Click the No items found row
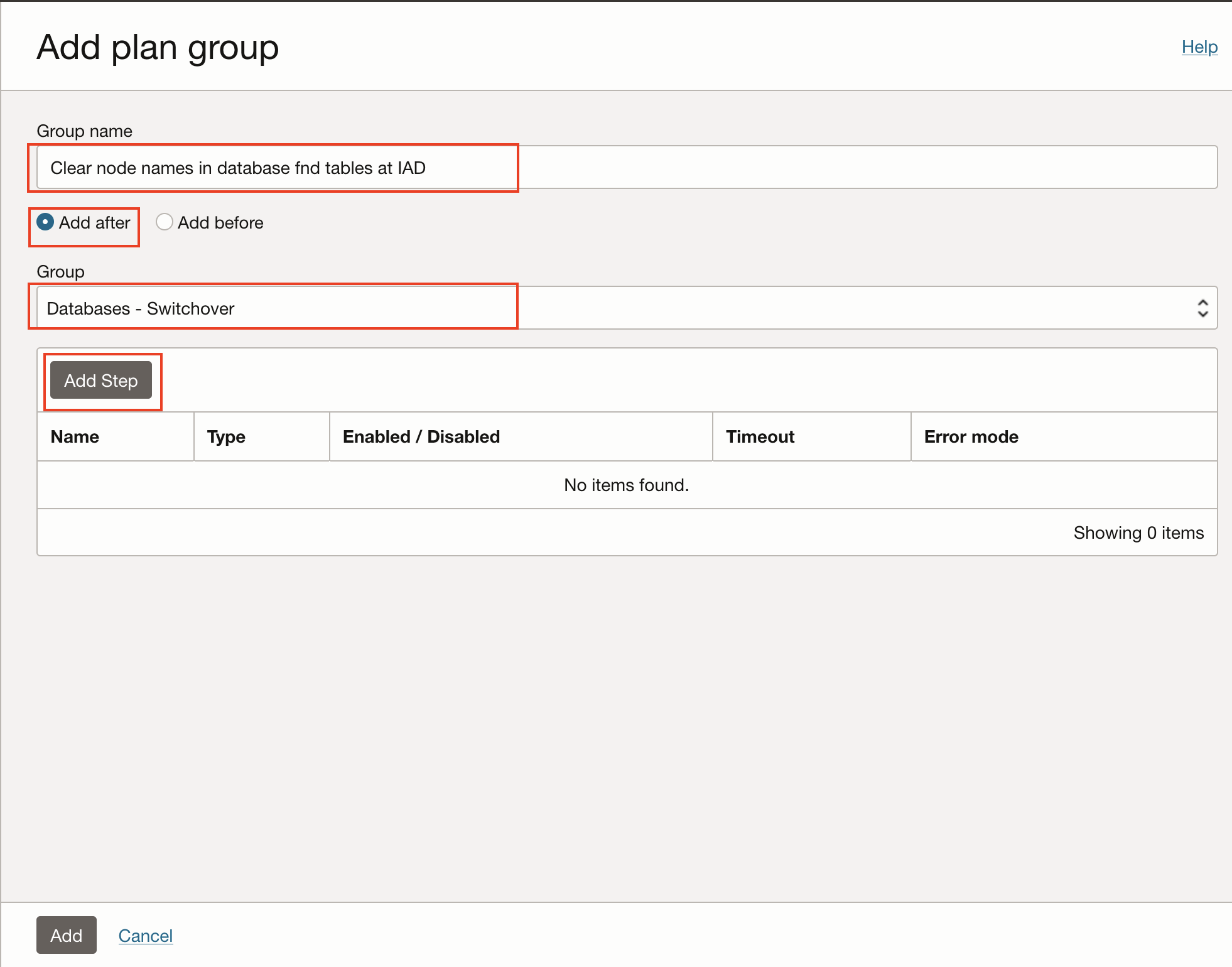This screenshot has width=1232, height=967. click(x=626, y=485)
